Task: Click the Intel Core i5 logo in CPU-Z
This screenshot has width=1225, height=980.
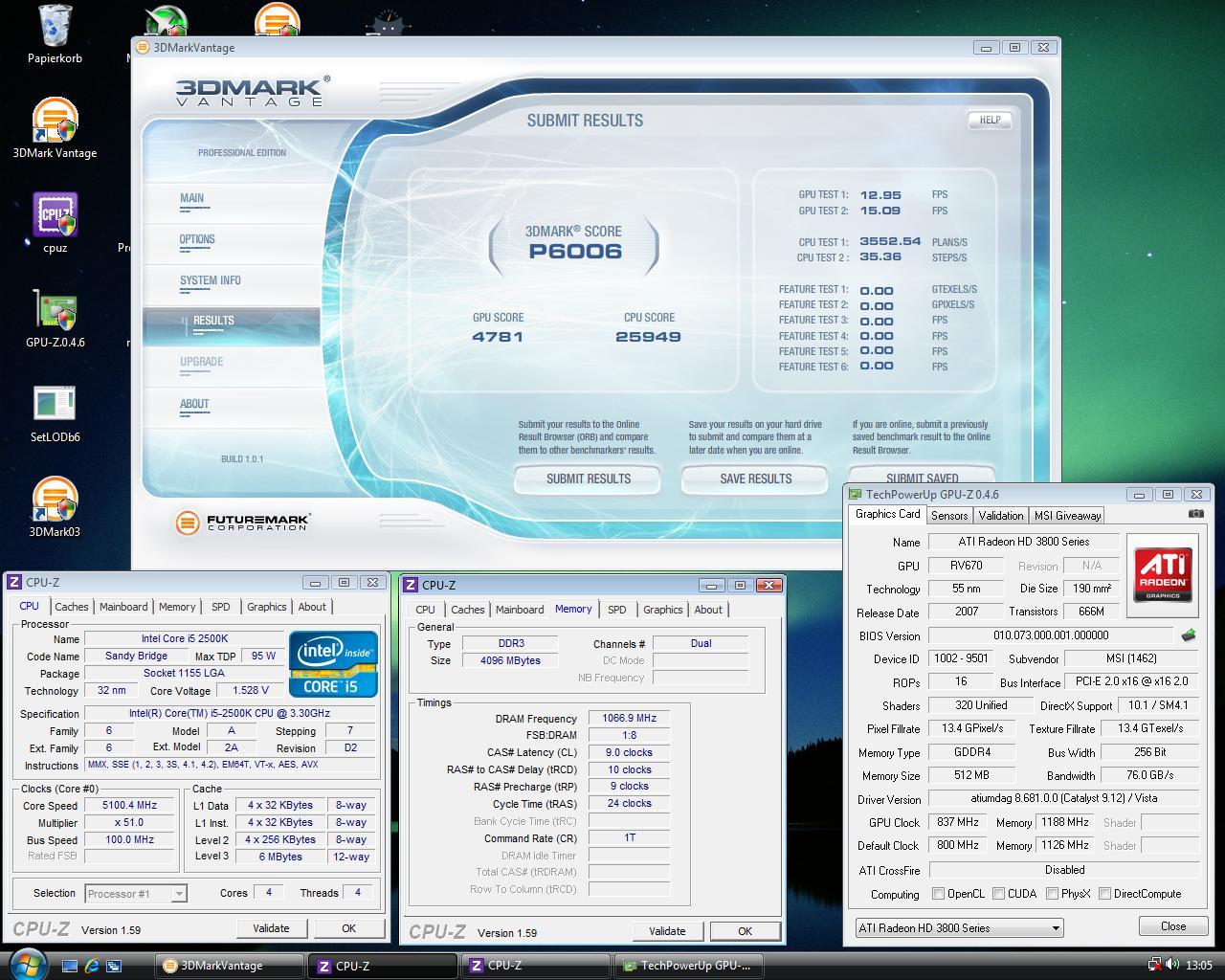Action: [x=333, y=663]
